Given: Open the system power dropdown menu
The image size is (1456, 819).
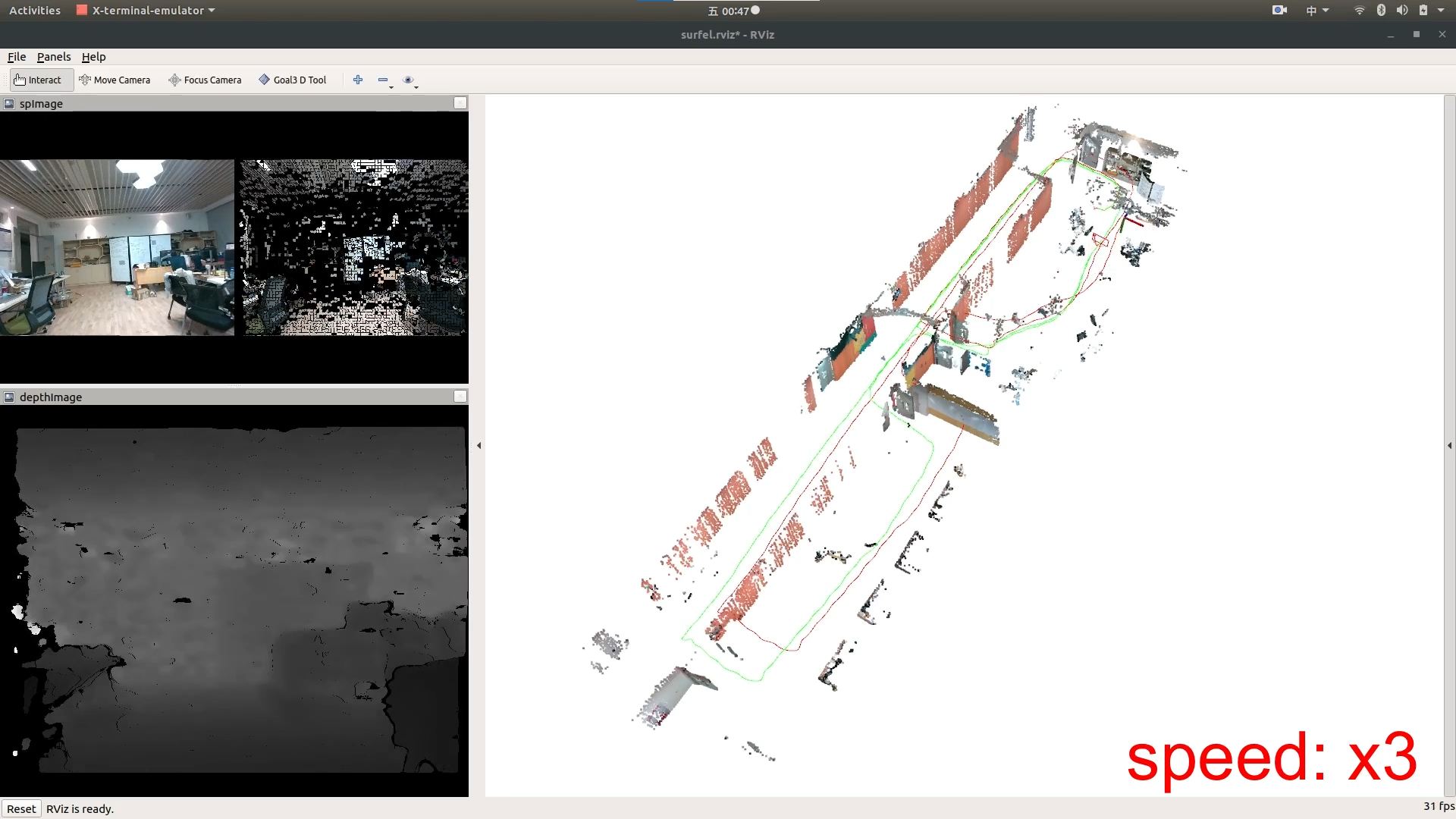Looking at the screenshot, I should pos(1442,10).
